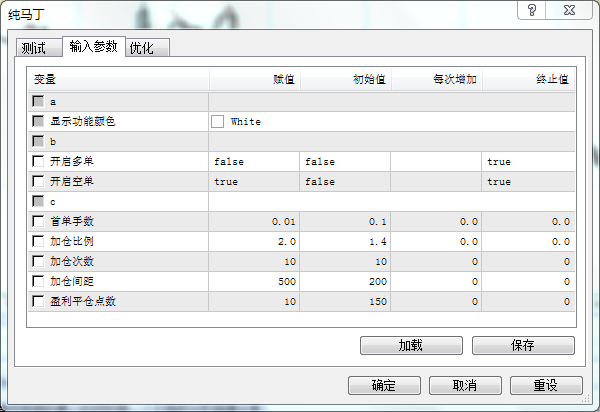This screenshot has width=600, height=412.
Task: Click the White color name text
Action: click(246, 122)
